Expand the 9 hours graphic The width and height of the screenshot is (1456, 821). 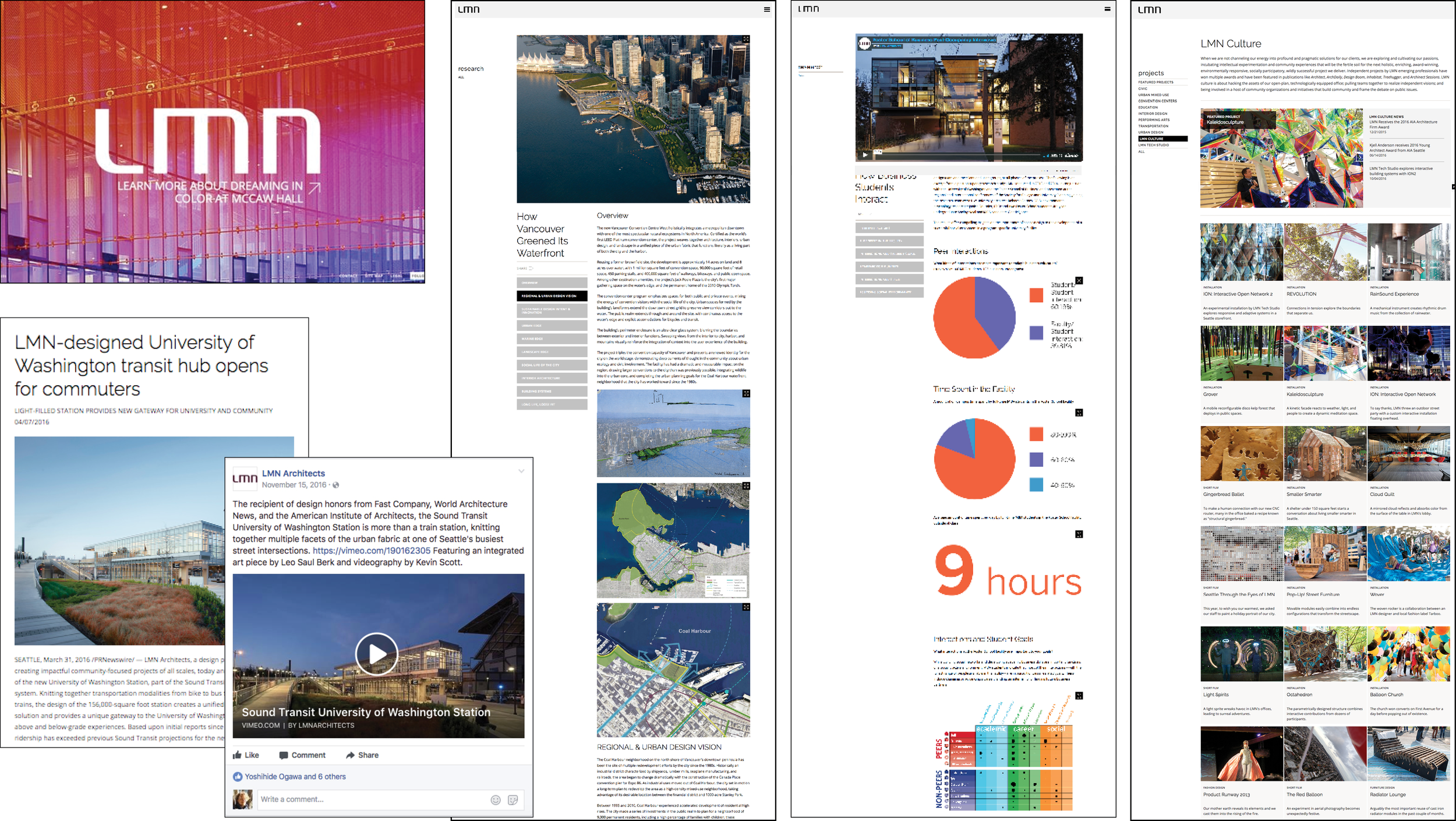pos(1079,534)
